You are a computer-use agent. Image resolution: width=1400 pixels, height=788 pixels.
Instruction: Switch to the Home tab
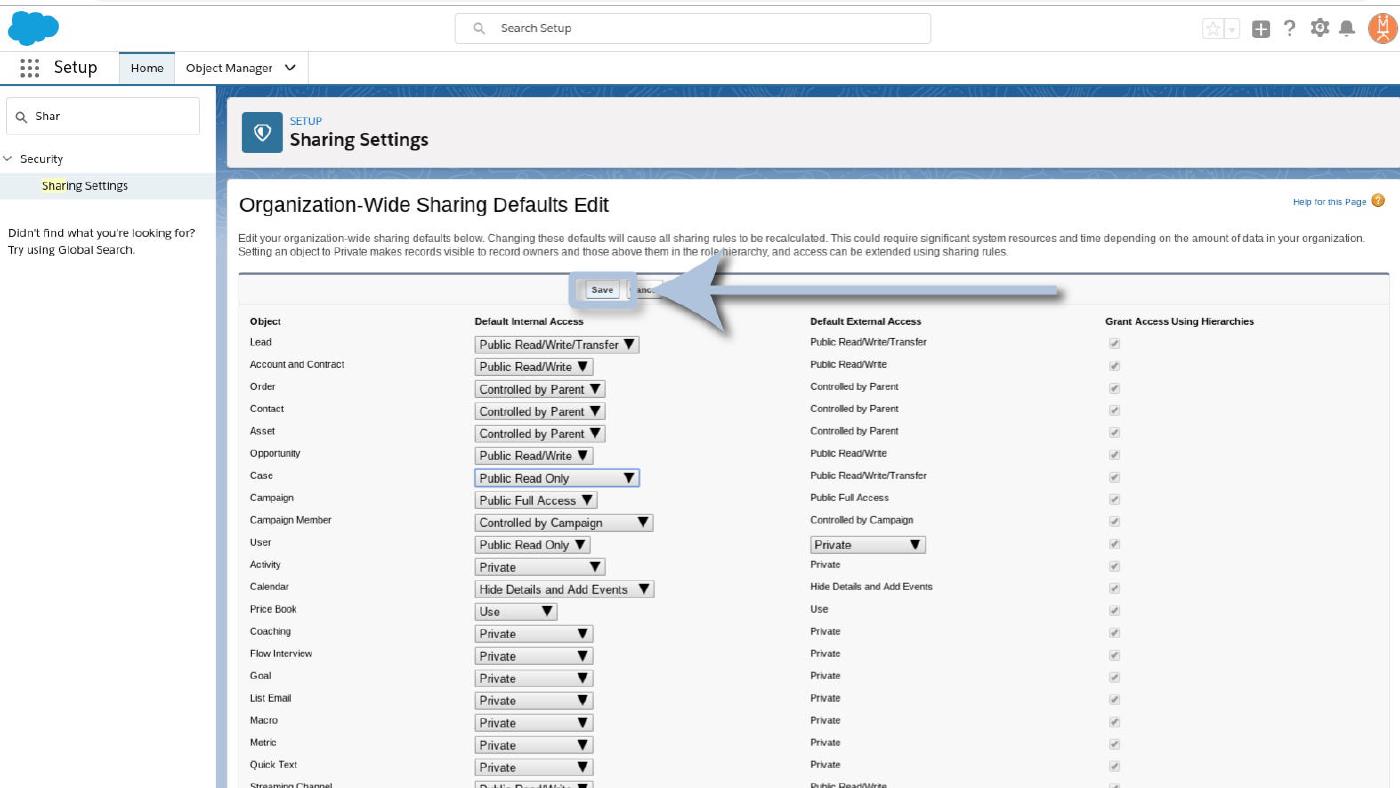(x=147, y=68)
